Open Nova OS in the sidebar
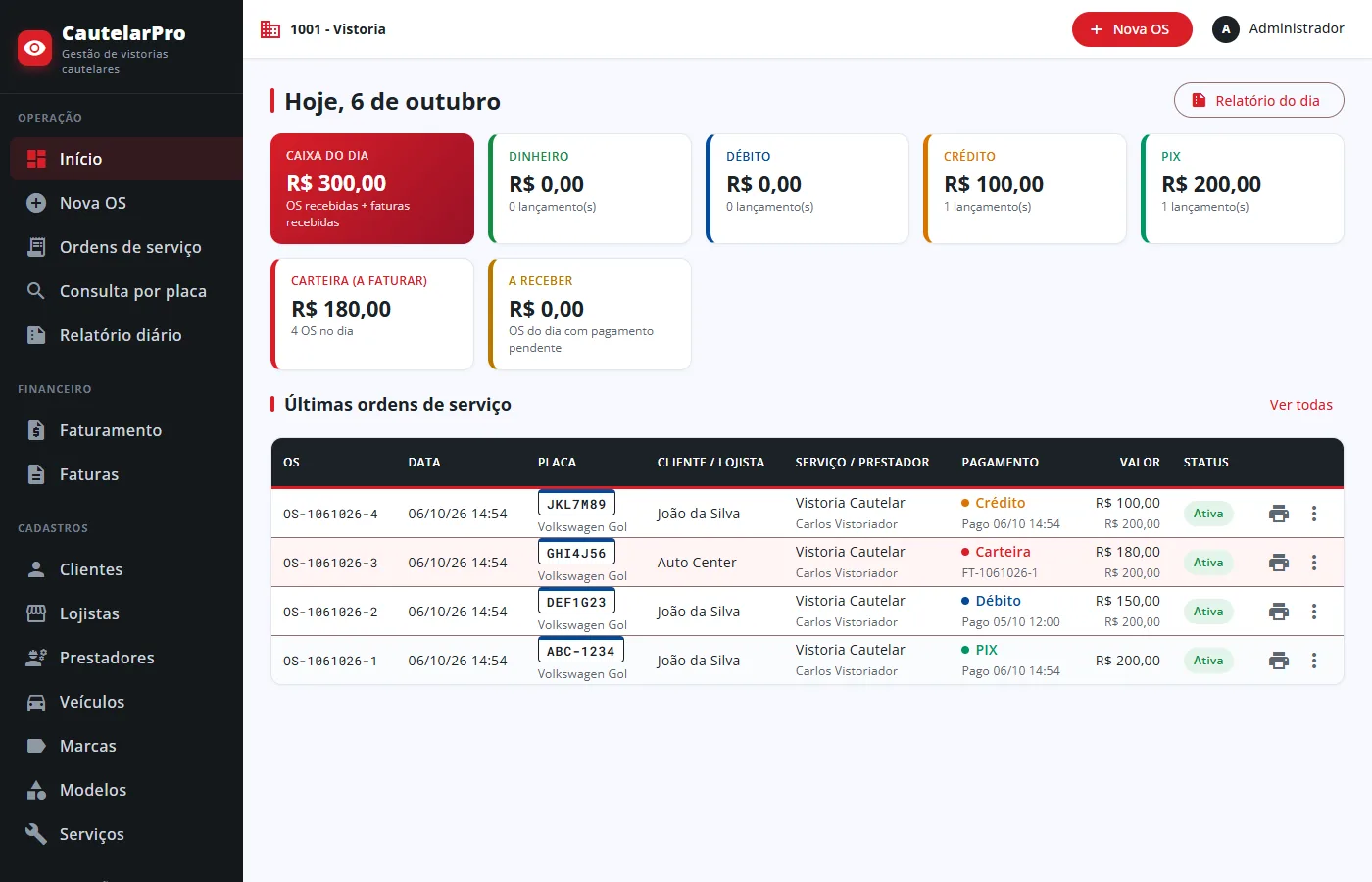1372x882 pixels. (126, 203)
